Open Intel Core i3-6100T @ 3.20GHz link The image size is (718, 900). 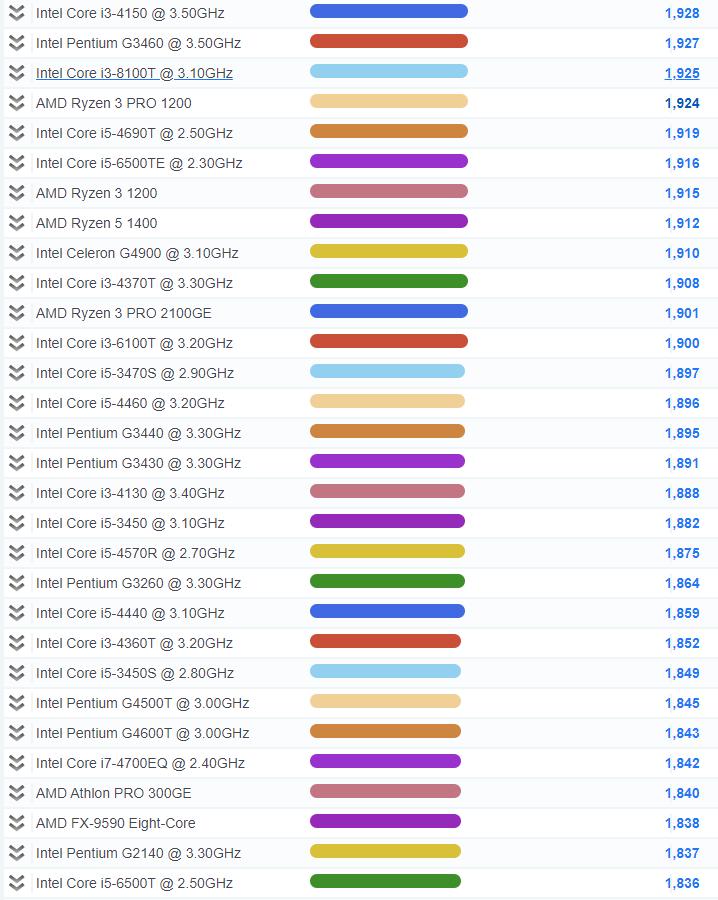tap(134, 343)
